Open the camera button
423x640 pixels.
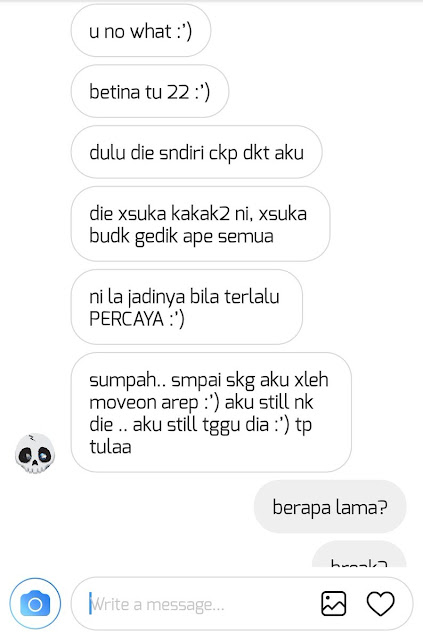(x=35, y=603)
